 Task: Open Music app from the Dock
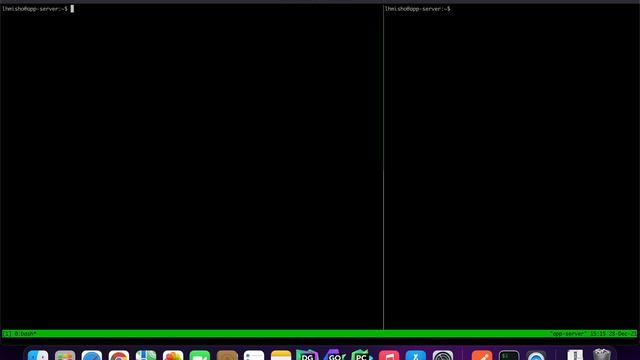click(389, 356)
